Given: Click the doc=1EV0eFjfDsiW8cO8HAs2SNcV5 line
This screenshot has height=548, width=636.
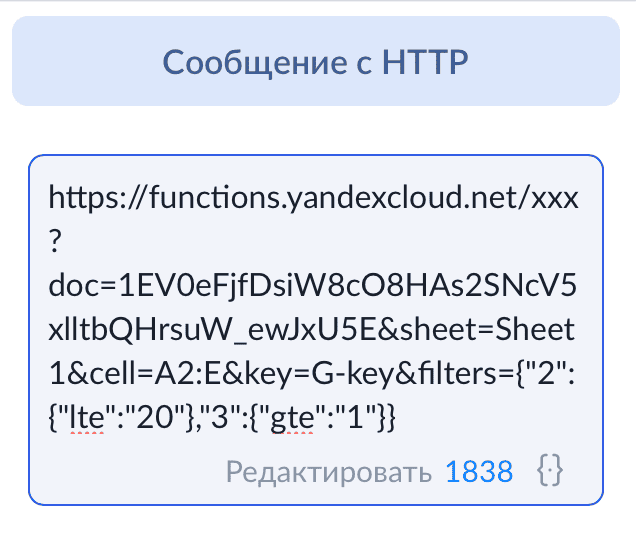Looking at the screenshot, I should [312, 285].
